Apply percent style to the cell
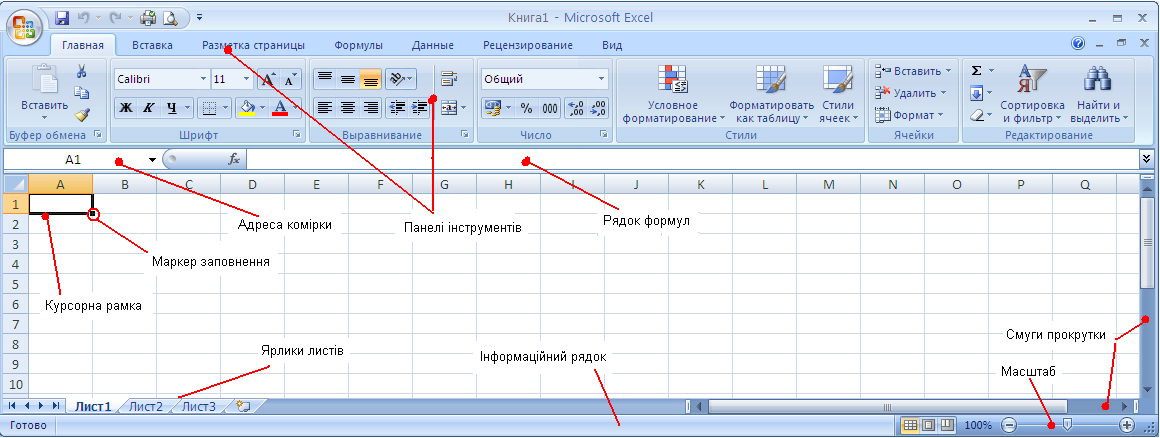The width and height of the screenshot is (1160, 438). pyautogui.click(x=526, y=108)
